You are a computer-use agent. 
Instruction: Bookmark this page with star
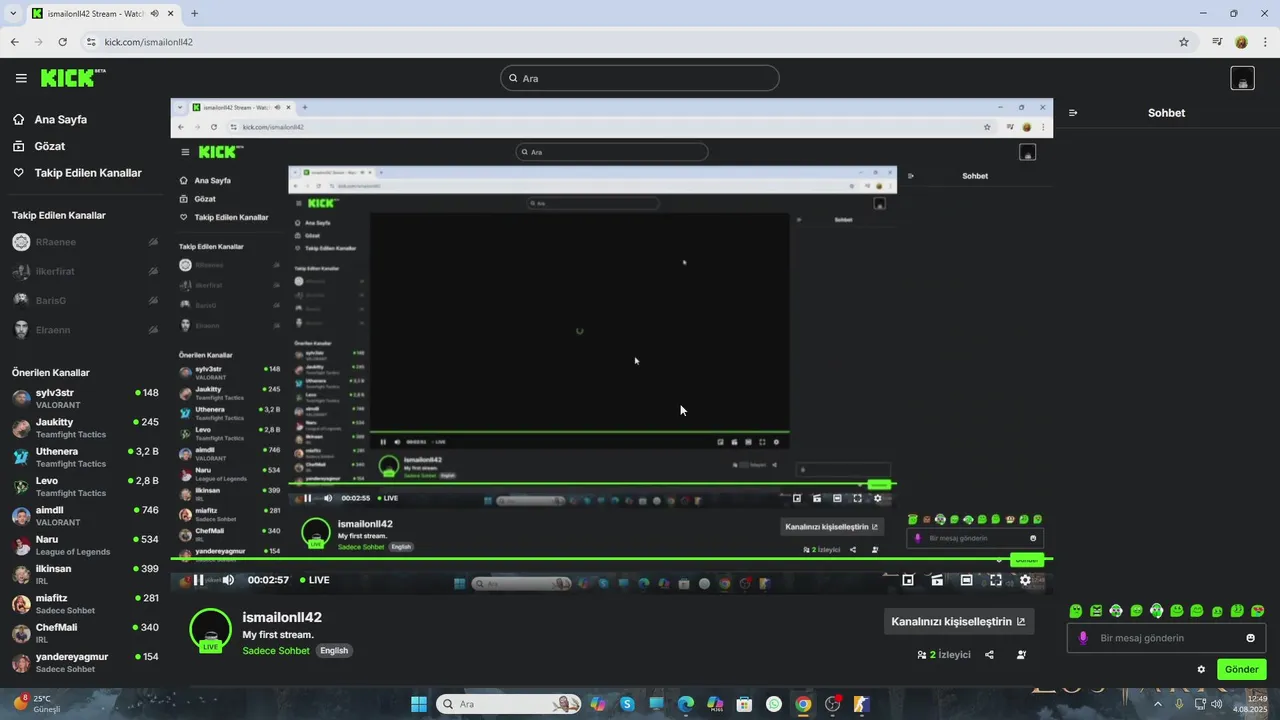tap(1184, 42)
